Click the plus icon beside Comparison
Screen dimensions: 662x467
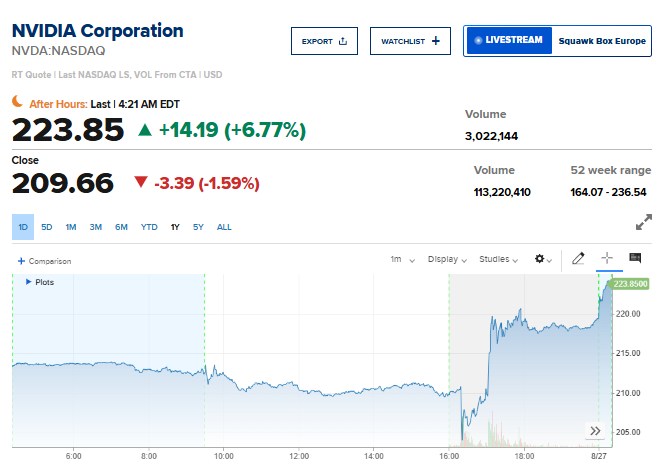pyautogui.click(x=22, y=261)
